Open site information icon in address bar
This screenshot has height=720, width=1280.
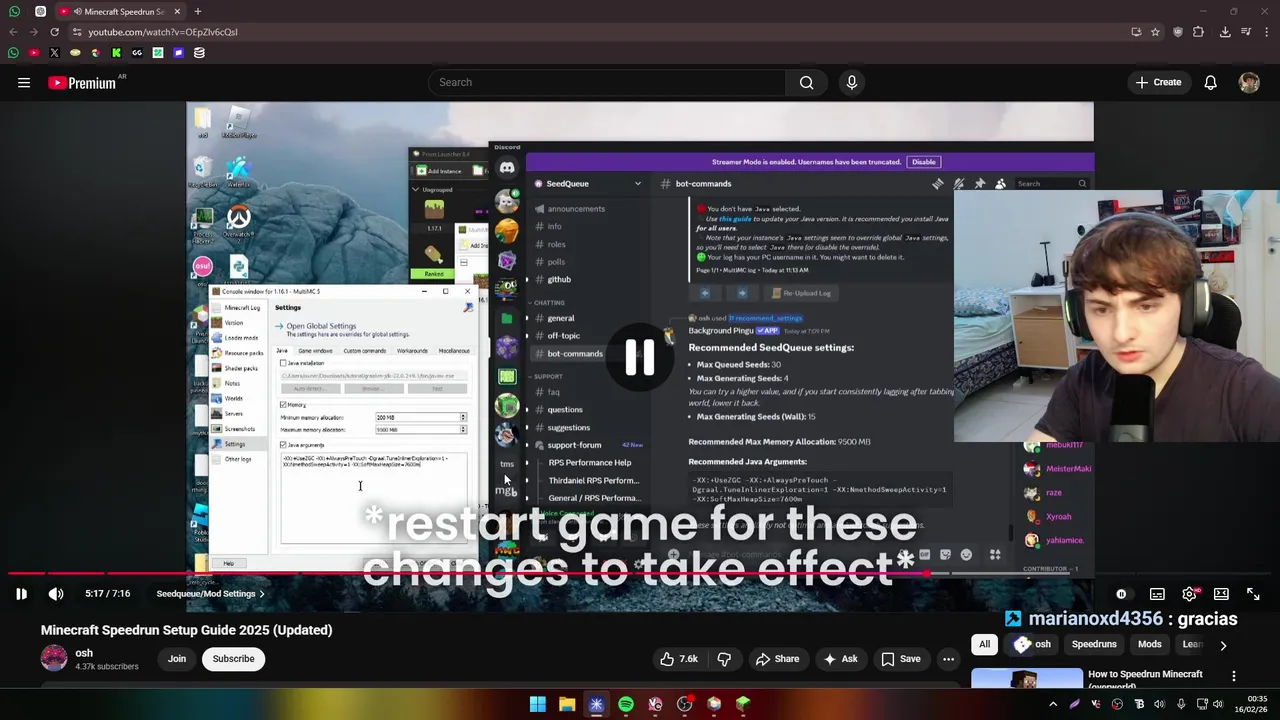pos(77,32)
